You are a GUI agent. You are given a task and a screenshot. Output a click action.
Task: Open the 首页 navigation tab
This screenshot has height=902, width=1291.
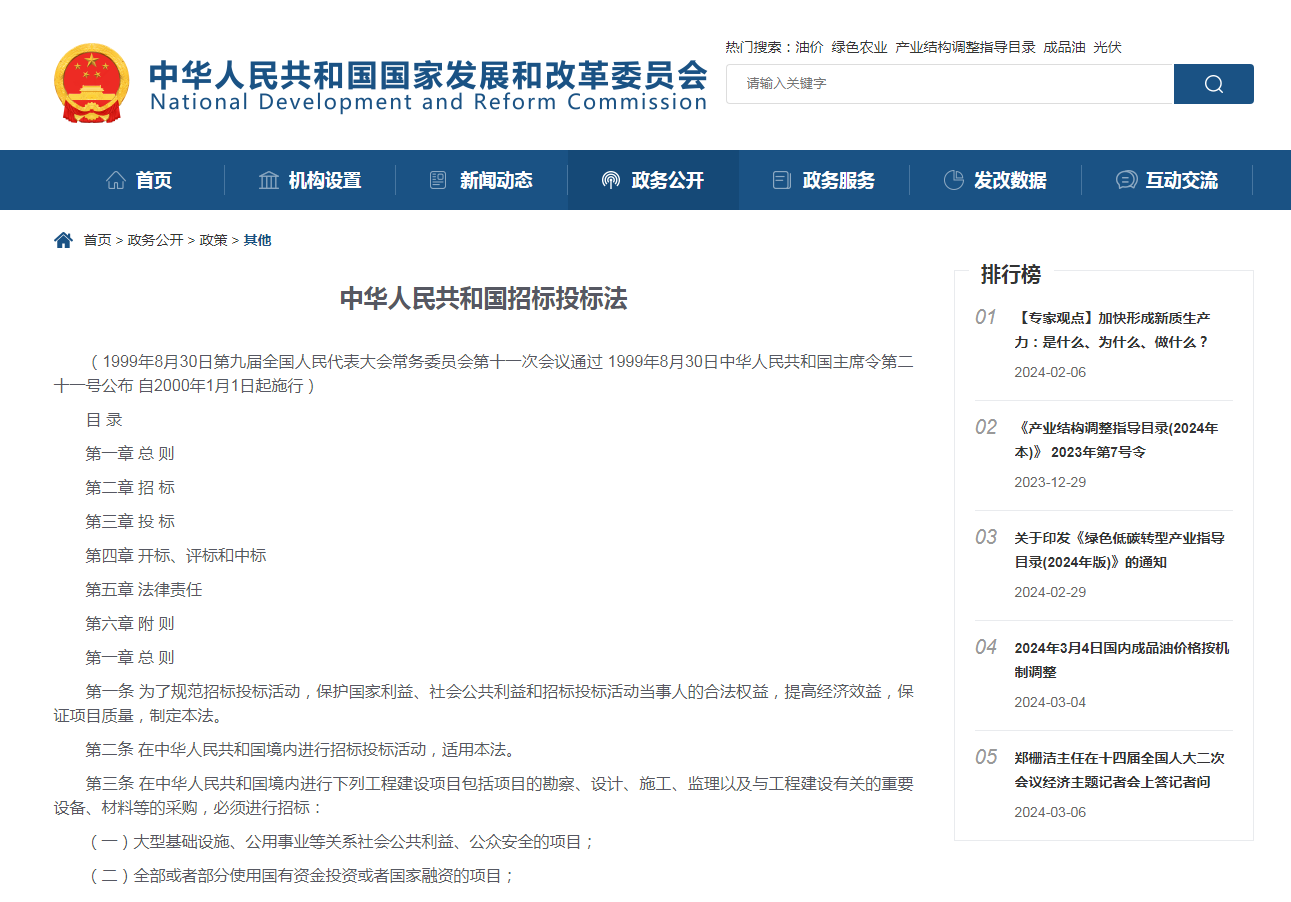[139, 180]
